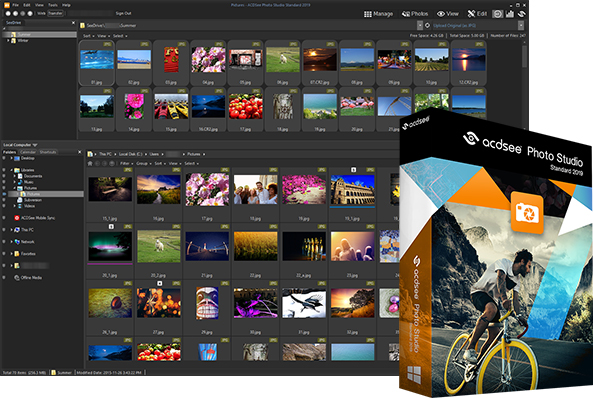Screen dimensions: 593x398
Task: Toggle Easy-Select indicator next to Offline Media
Action: tap(4, 278)
